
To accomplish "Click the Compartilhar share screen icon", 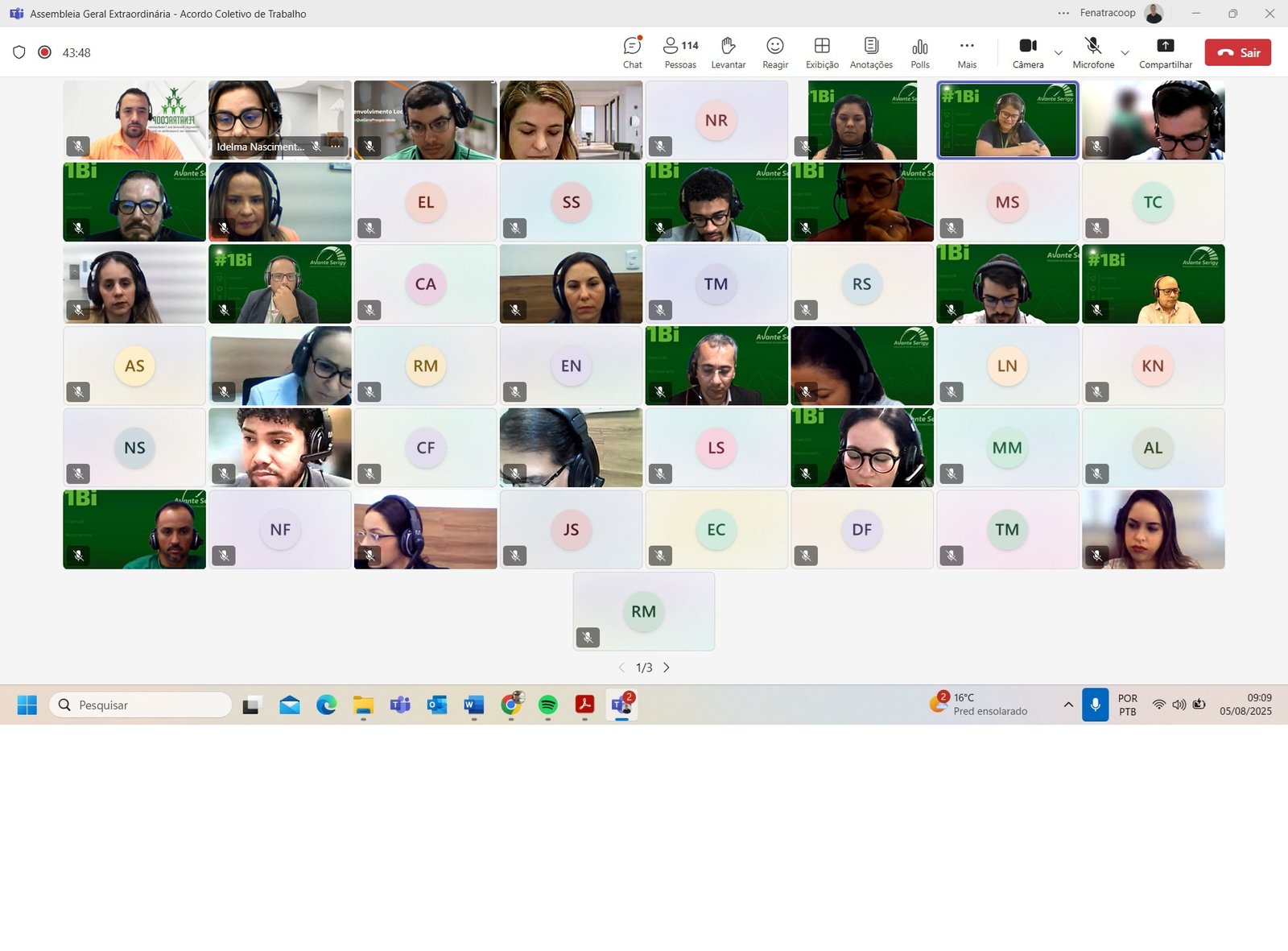I will 1165,52.
